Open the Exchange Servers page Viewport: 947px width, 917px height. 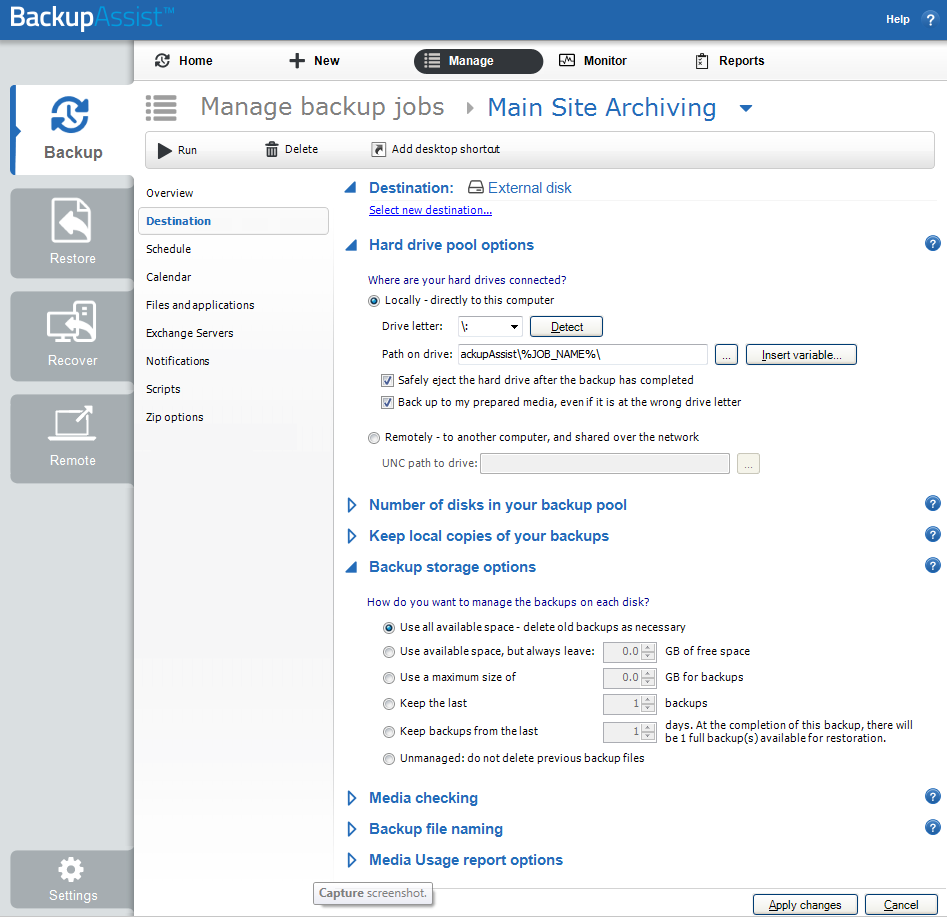pos(190,333)
